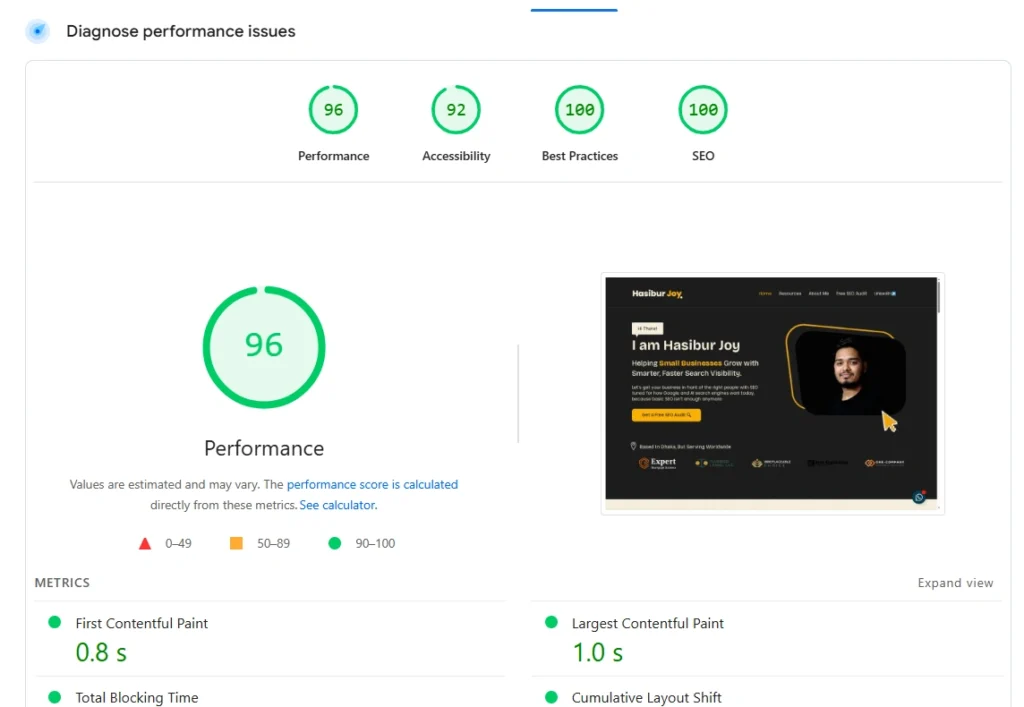Click the "Get a Free SEO Audit" button
This screenshot has height=707, width=1024.
coord(666,415)
